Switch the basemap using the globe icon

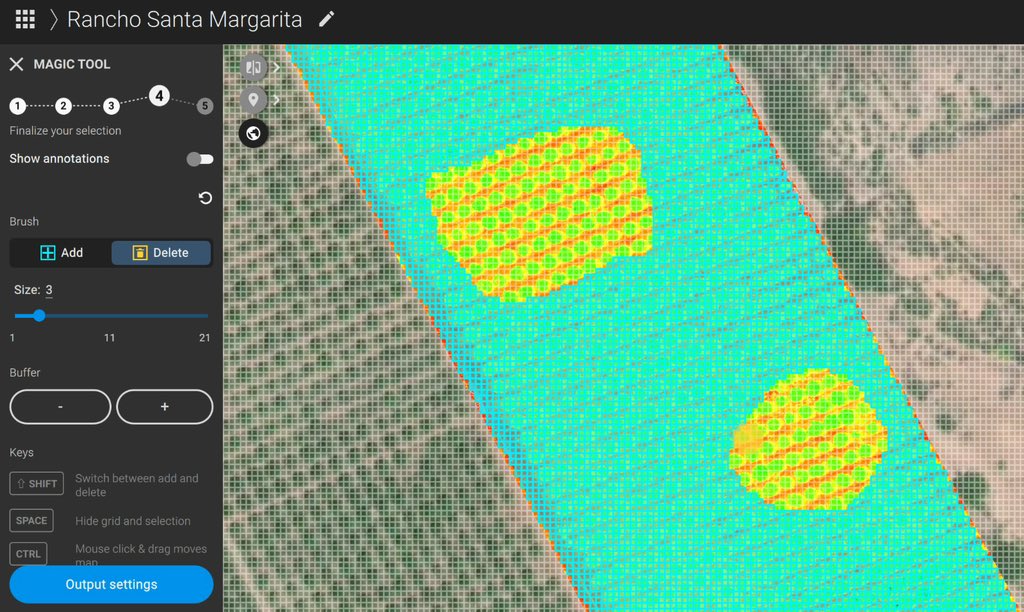click(252, 133)
